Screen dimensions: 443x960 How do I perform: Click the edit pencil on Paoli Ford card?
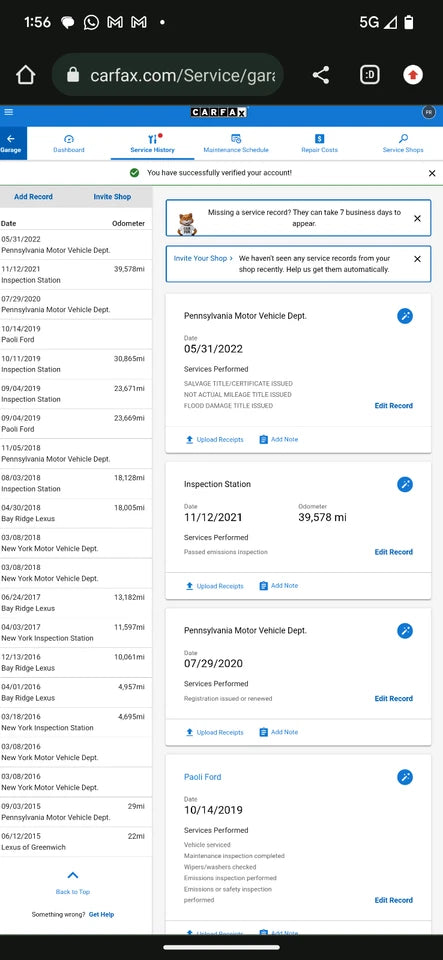(x=404, y=777)
